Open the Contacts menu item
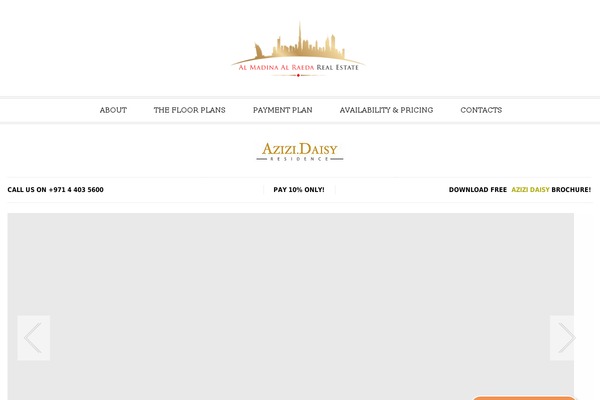 [x=481, y=110]
